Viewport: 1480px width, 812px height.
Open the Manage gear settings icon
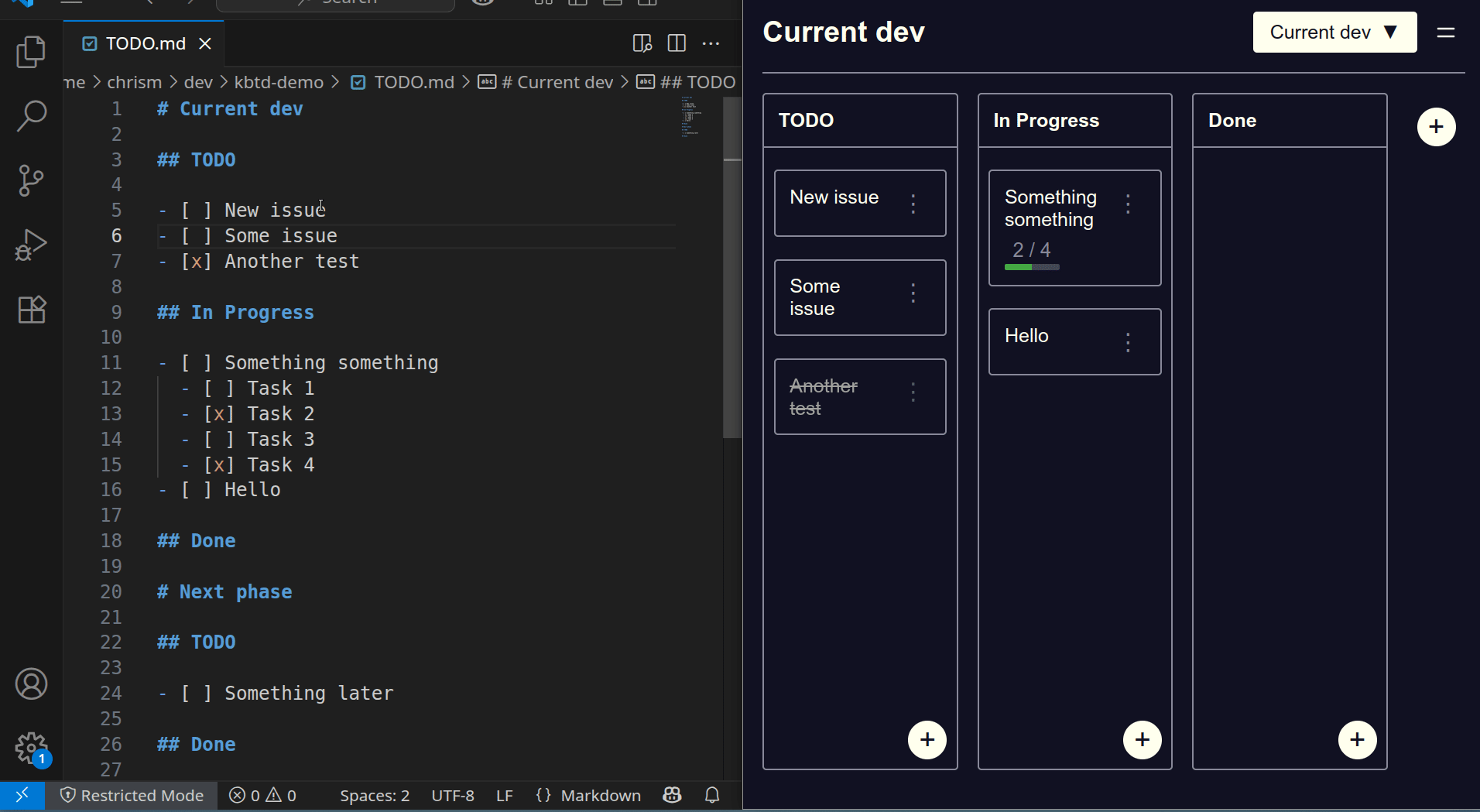pos(31,749)
